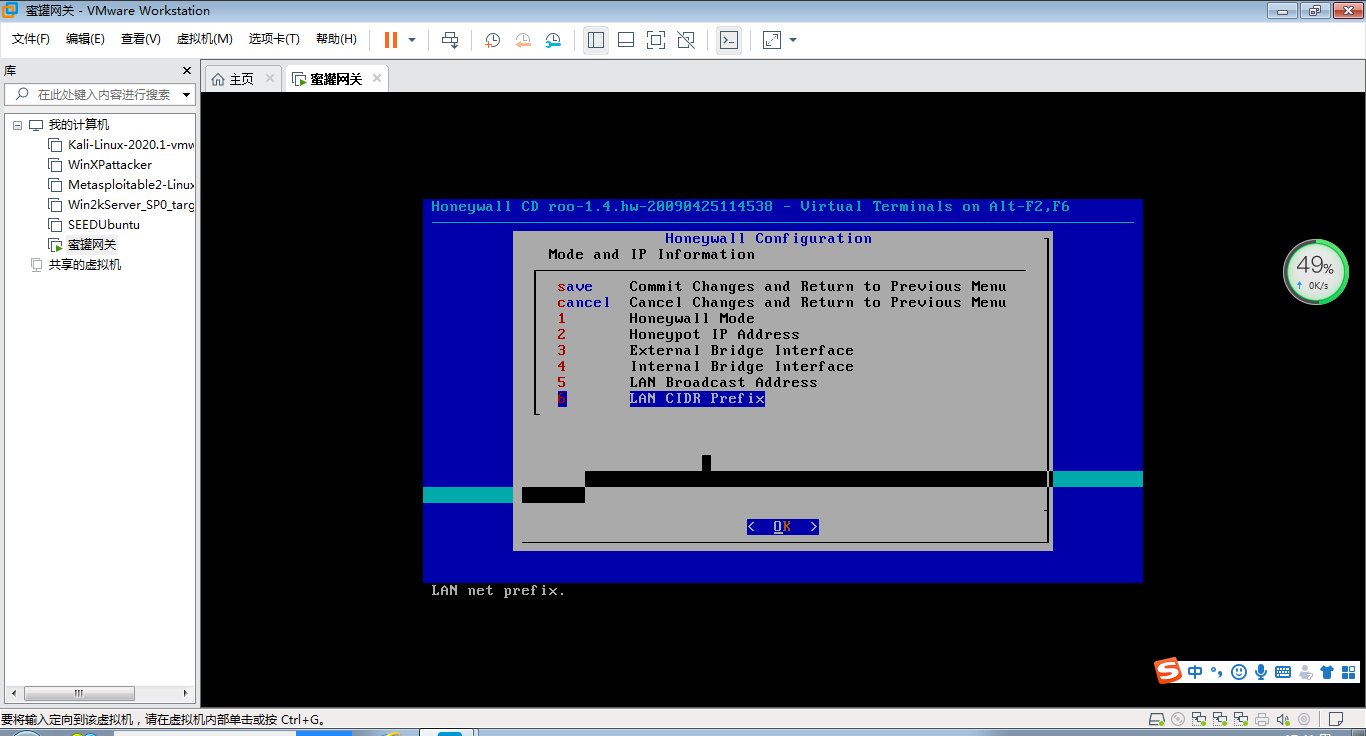1366x736 pixels.
Task: Select SEEDUbuntu VM in library
Action: click(x=94, y=225)
